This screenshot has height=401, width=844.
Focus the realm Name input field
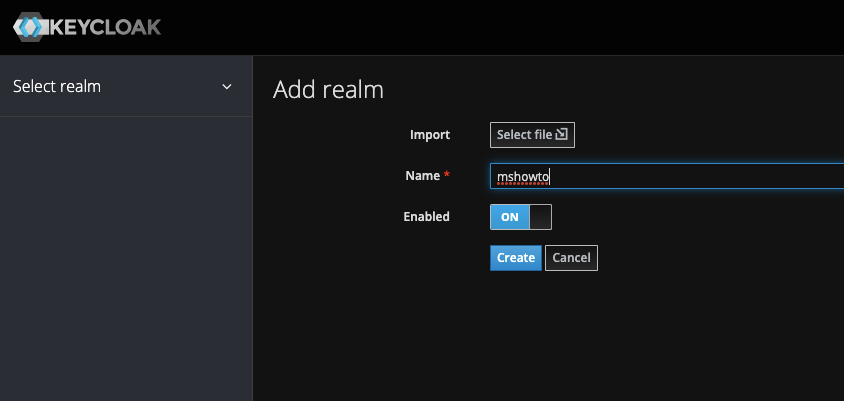[x=667, y=176]
